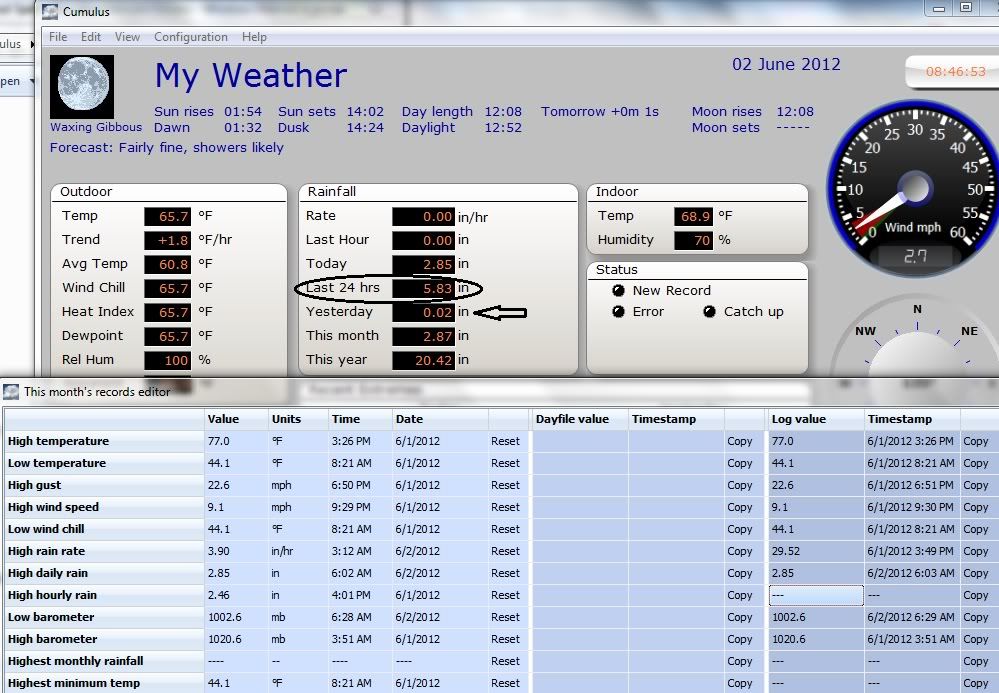999x693 pixels.
Task: Click the Catch up status indicator
Action: click(709, 312)
